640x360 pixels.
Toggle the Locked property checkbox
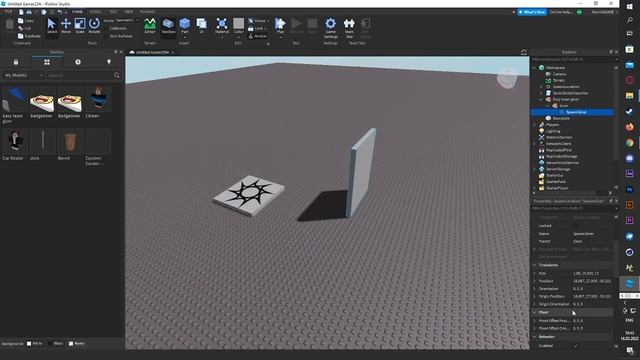point(576,226)
